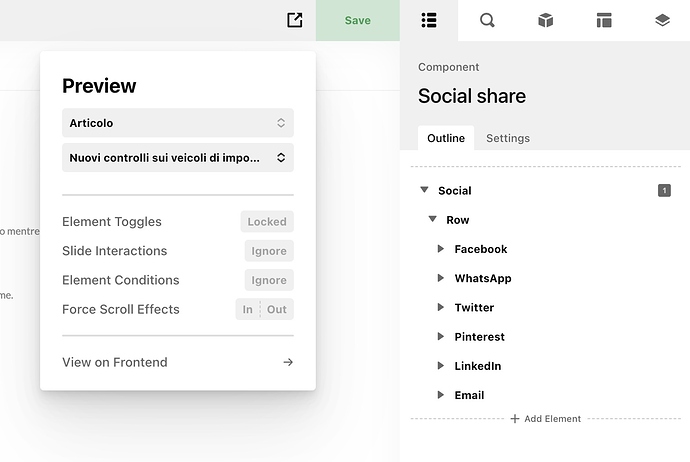
Task: Open the Elements cube icon
Action: [545, 20]
